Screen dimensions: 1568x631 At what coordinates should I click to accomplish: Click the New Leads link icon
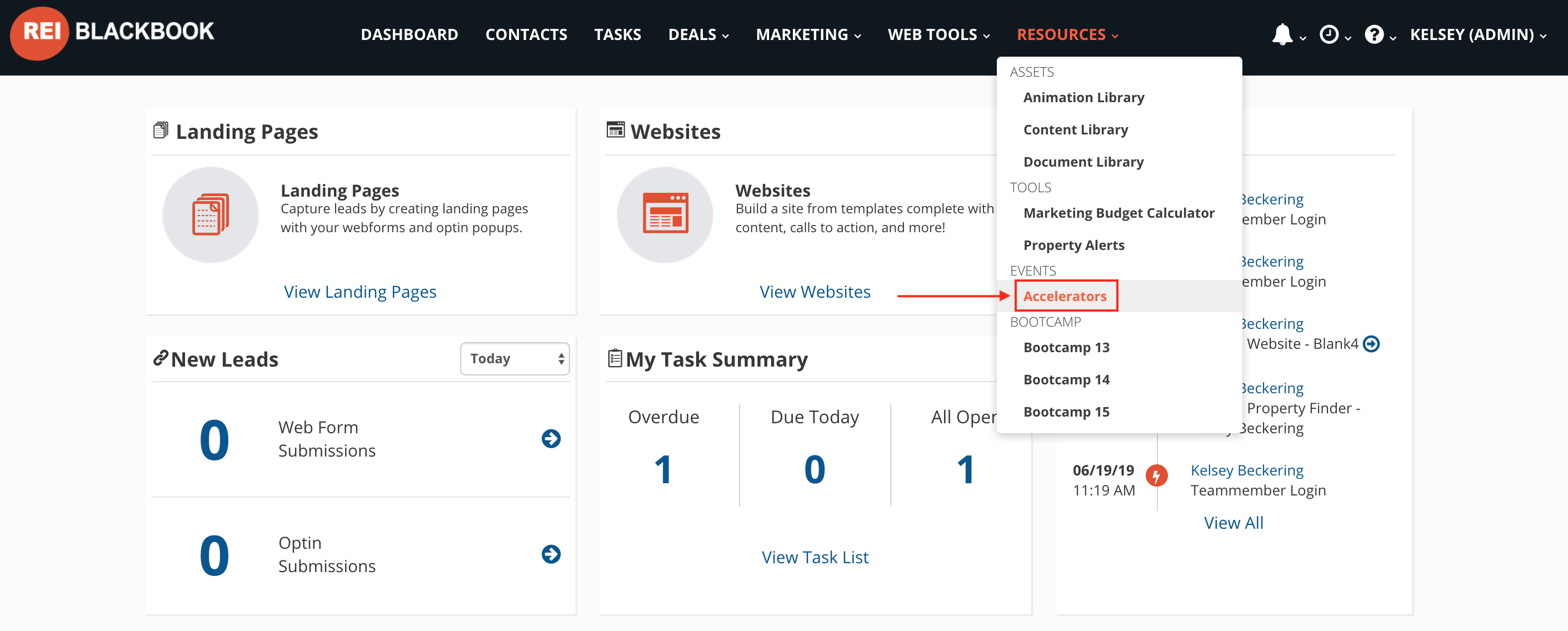[160, 358]
